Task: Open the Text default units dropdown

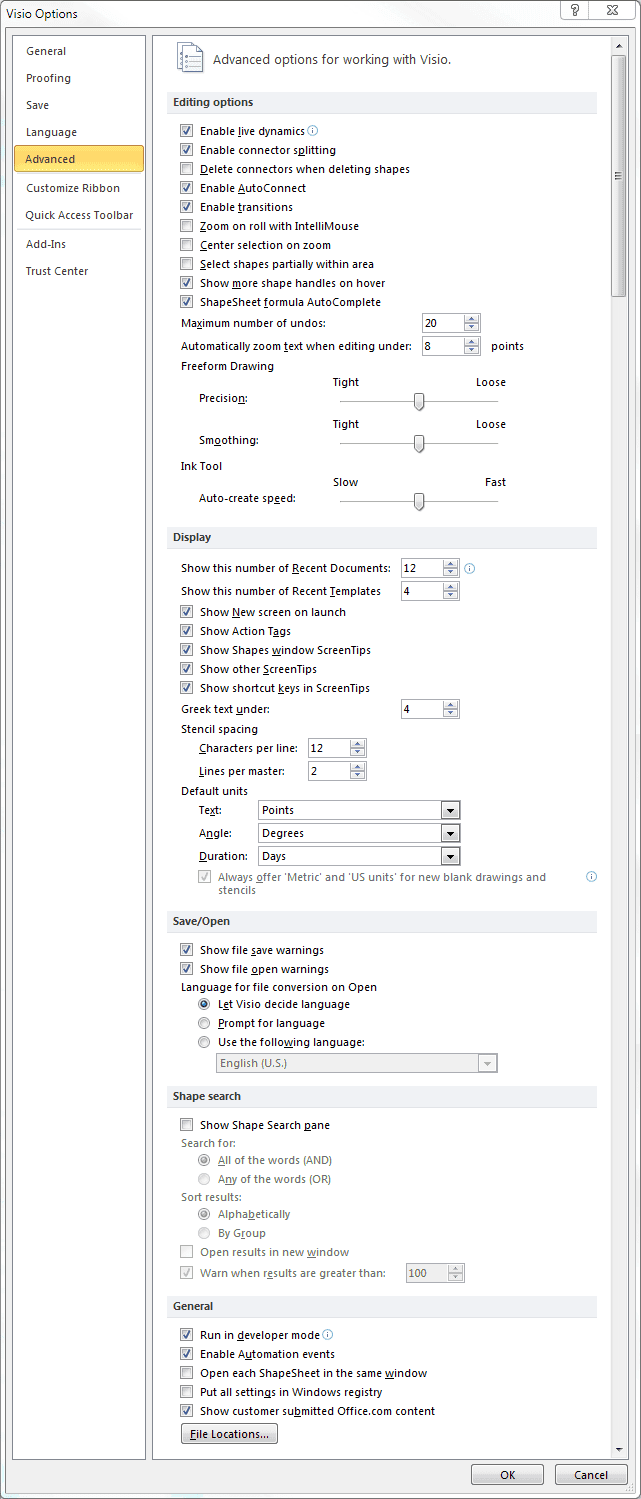Action: pos(451,810)
